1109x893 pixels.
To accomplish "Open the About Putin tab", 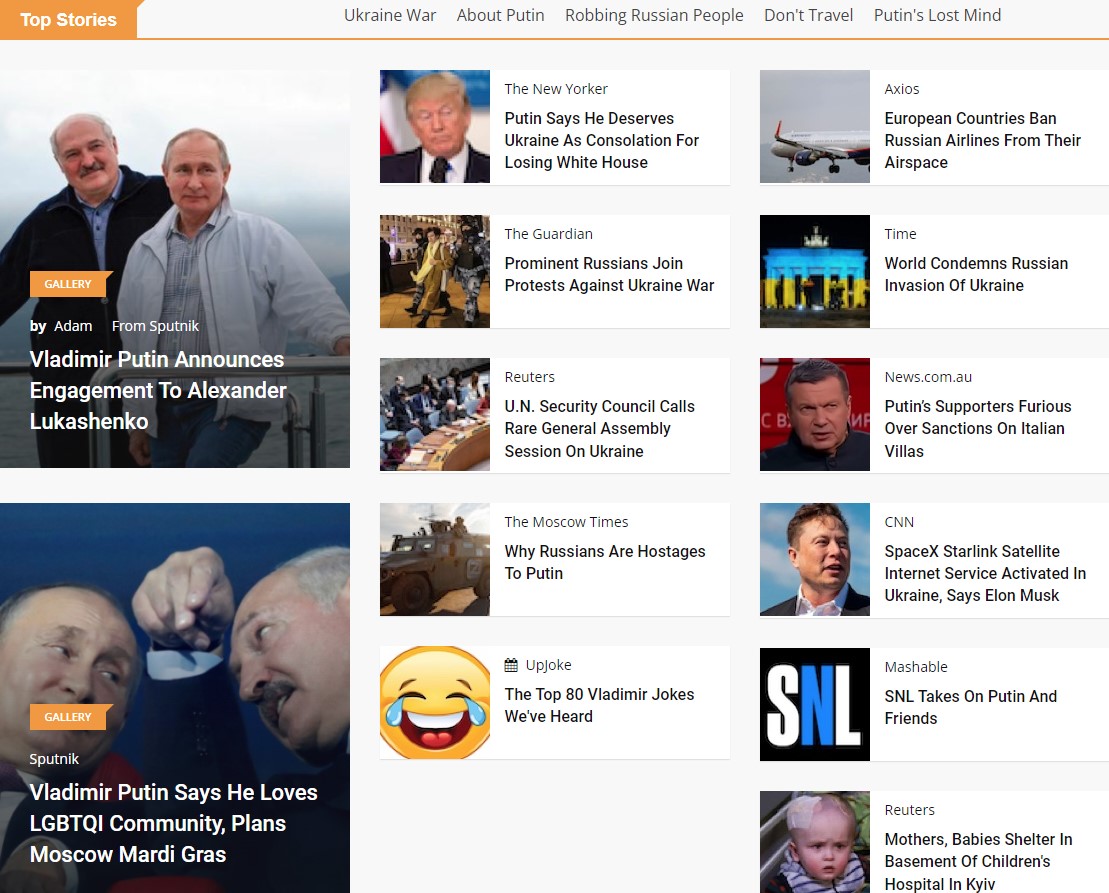I will tap(500, 15).
